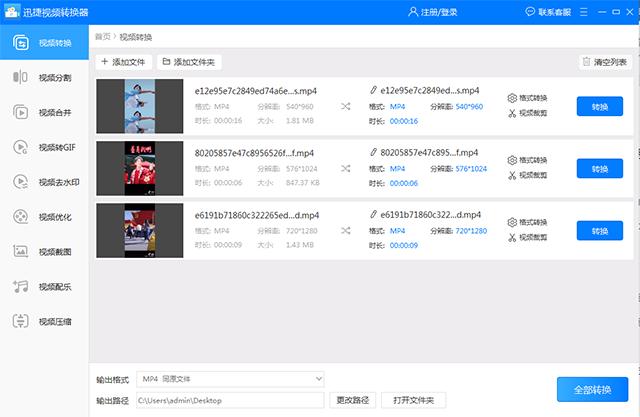Open 视频截图 in the sidebar
Screen dimensions: 640x417
(x=44, y=252)
